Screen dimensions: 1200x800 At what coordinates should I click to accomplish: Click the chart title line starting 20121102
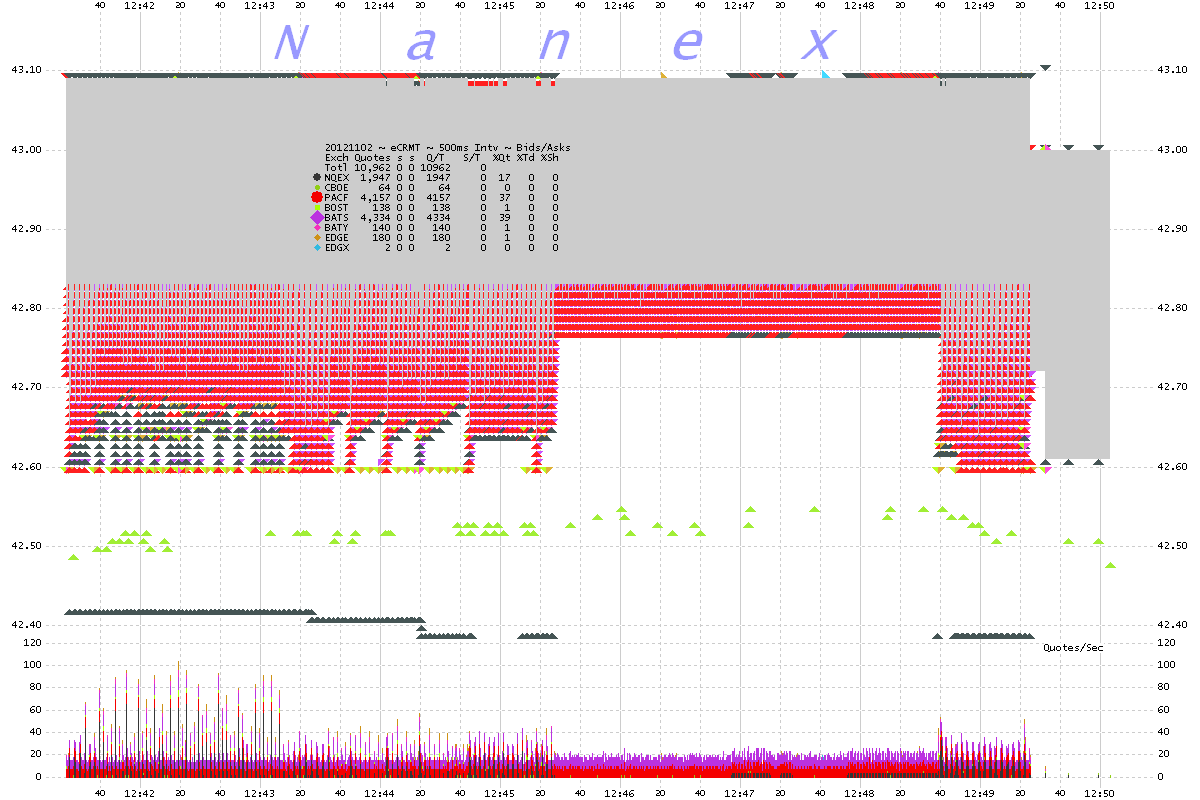click(448, 147)
